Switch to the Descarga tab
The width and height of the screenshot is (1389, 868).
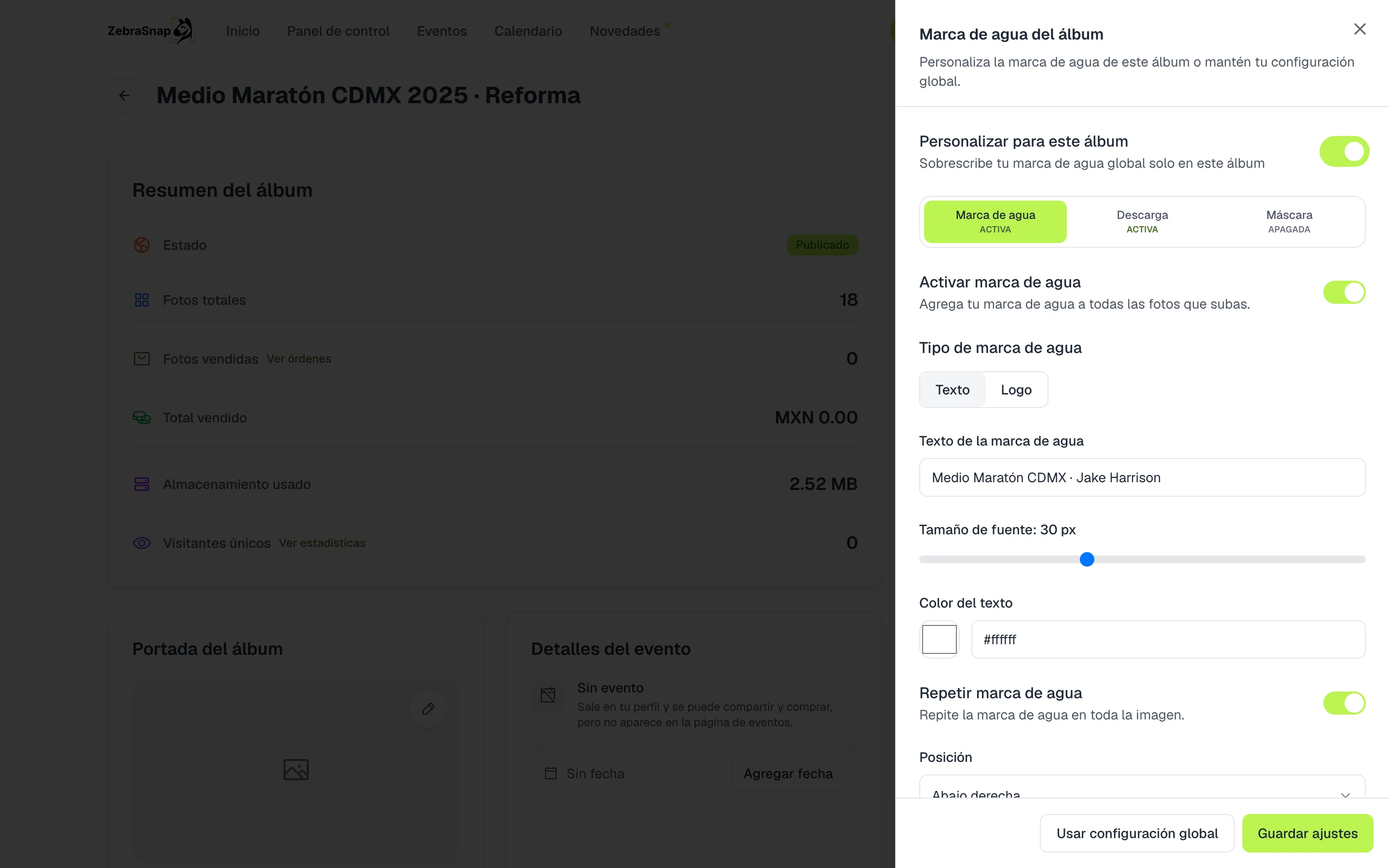1142,222
